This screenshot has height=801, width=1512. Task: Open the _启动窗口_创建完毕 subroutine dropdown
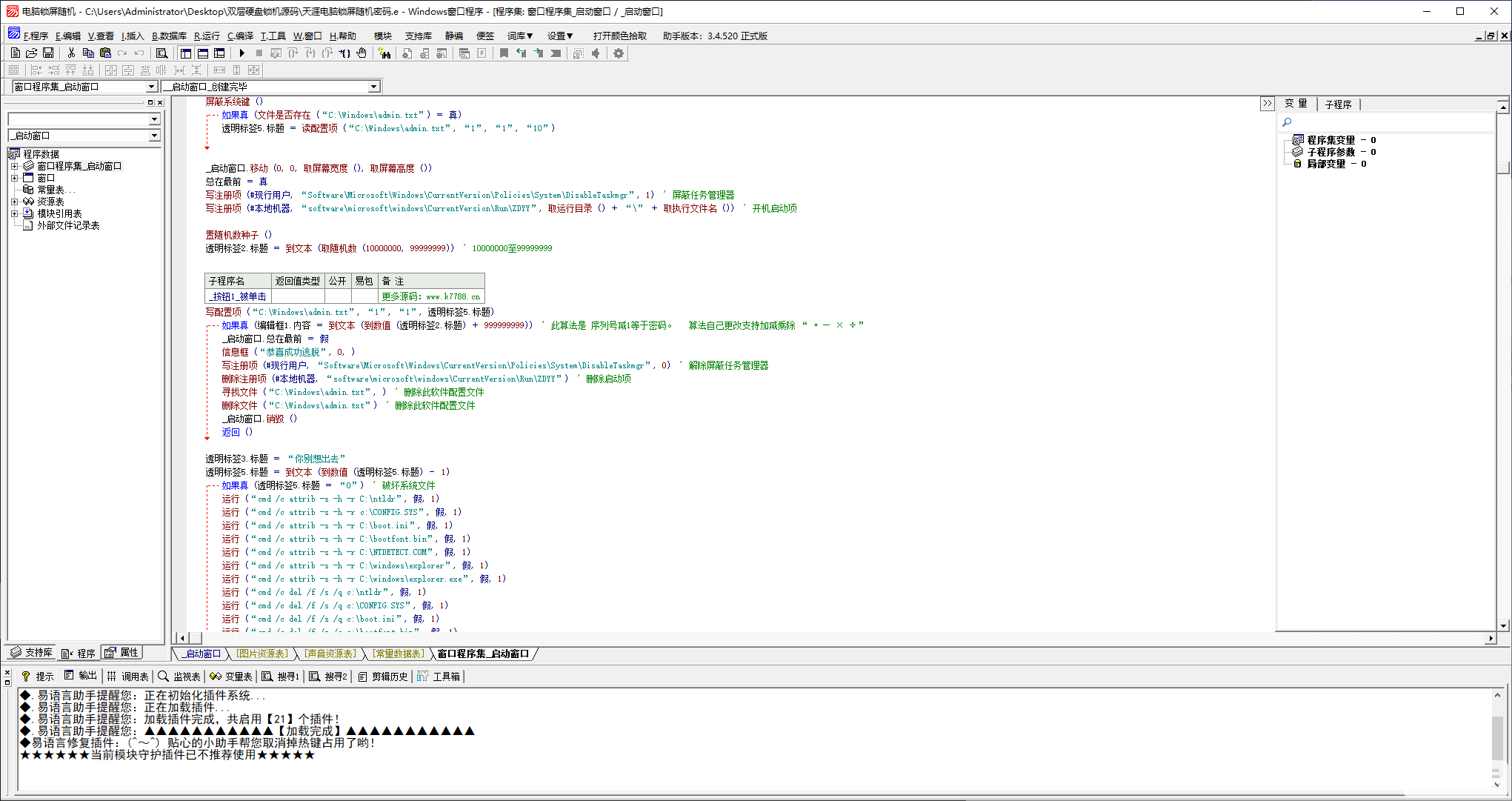pyautogui.click(x=374, y=87)
